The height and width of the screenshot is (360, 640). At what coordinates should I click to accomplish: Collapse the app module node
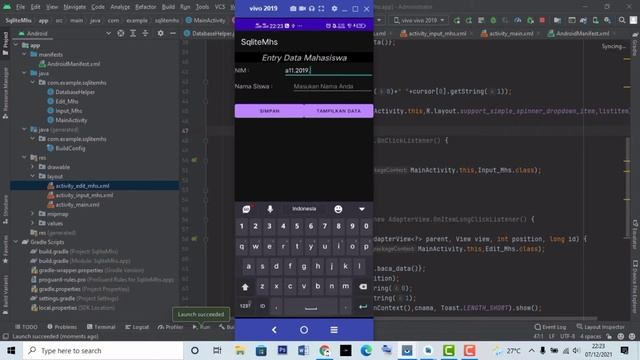click(16, 45)
